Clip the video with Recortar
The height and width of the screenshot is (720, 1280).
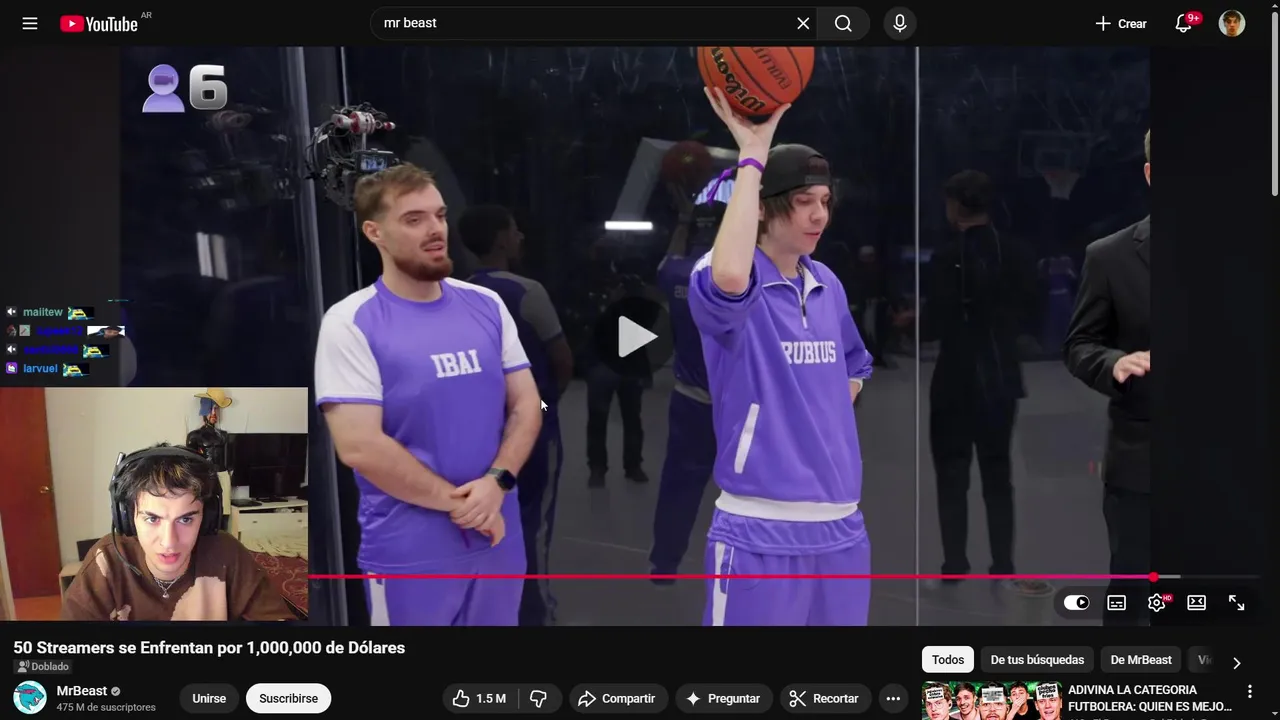tap(825, 698)
